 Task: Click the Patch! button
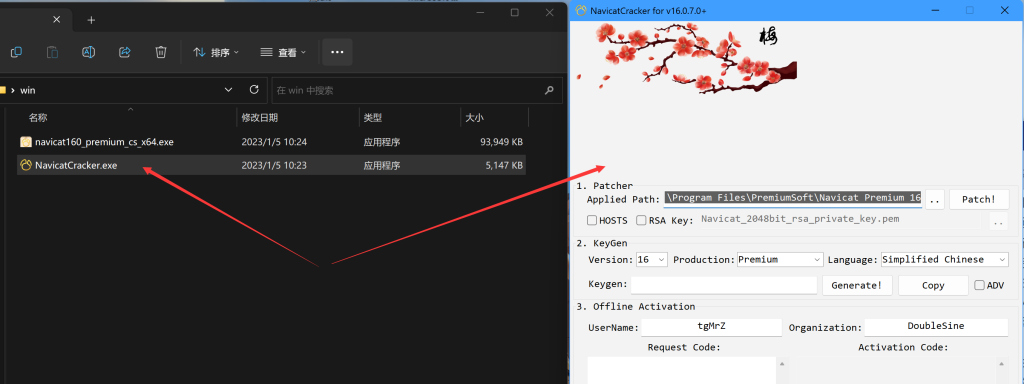pos(979,200)
